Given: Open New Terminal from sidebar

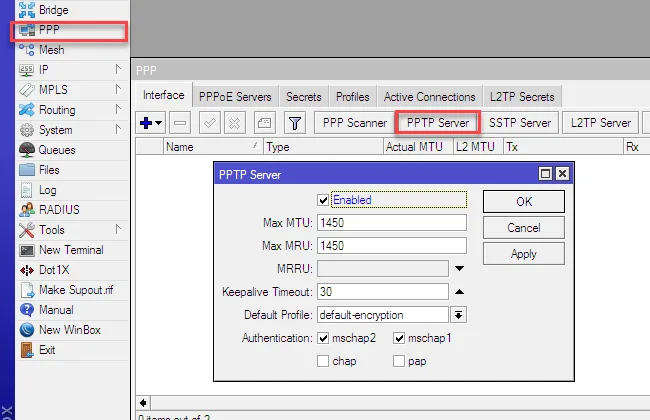Looking at the screenshot, I should pos(68,250).
